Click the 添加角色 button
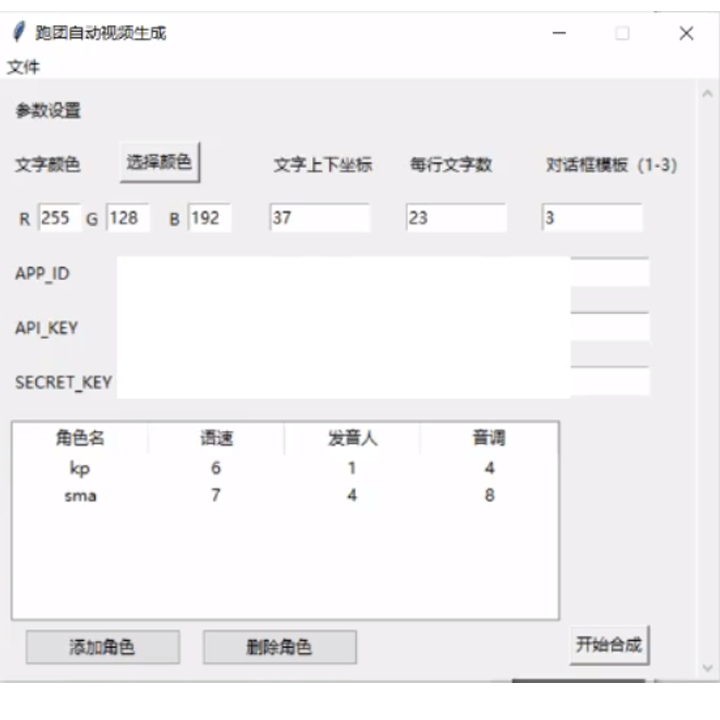 point(103,647)
